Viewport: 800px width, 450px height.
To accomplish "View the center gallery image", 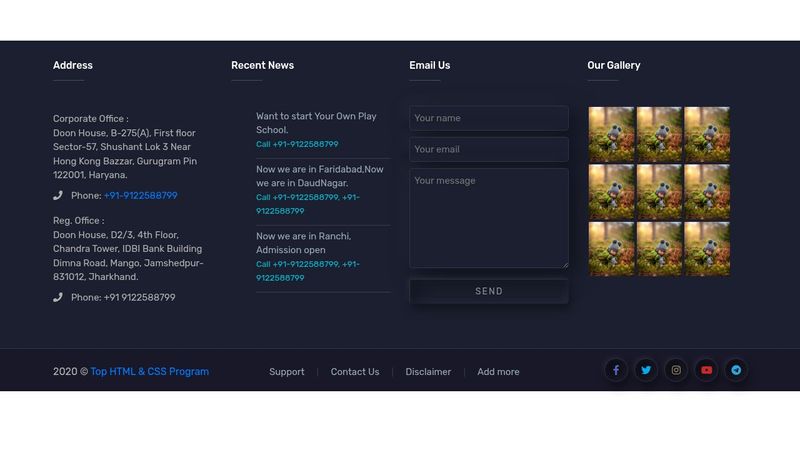I will pos(659,191).
